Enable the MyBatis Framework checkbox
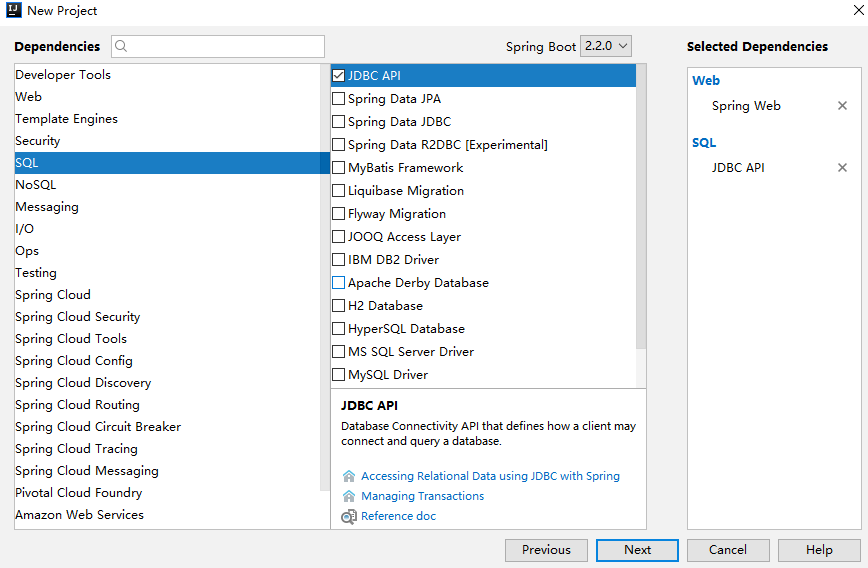Image resolution: width=868 pixels, height=568 pixels. pos(339,168)
